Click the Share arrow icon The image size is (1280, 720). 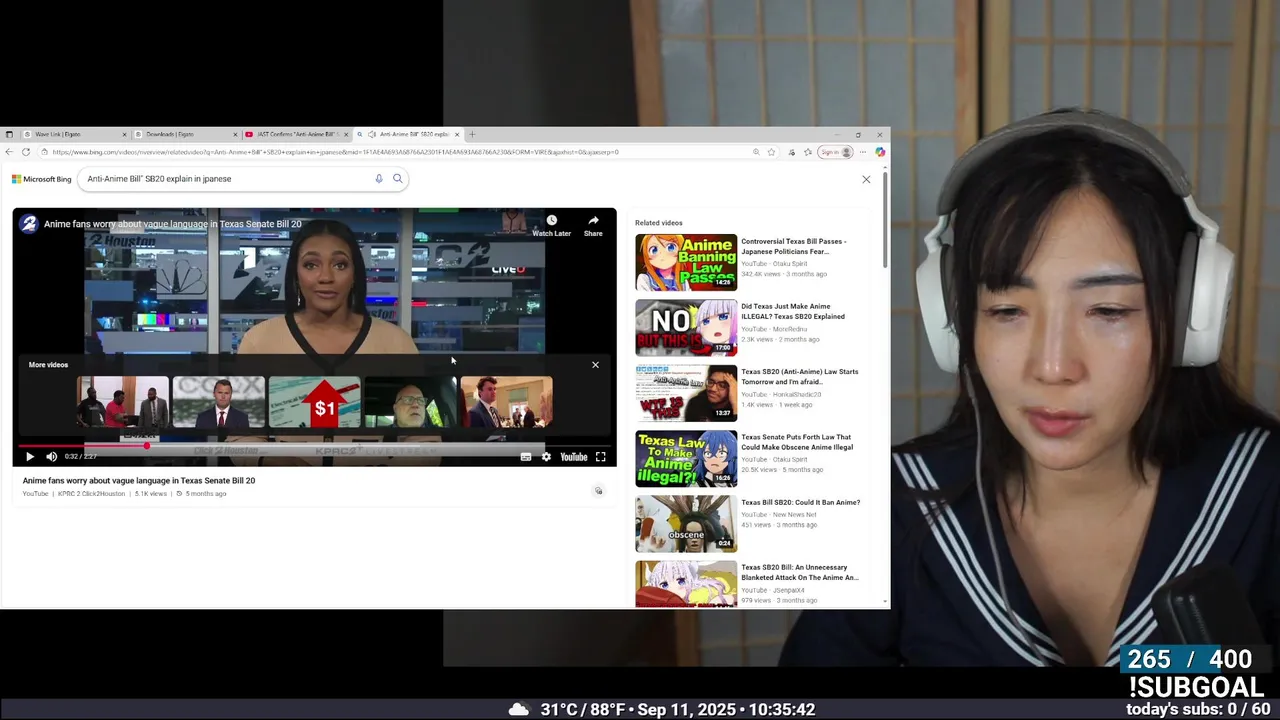coord(593,221)
